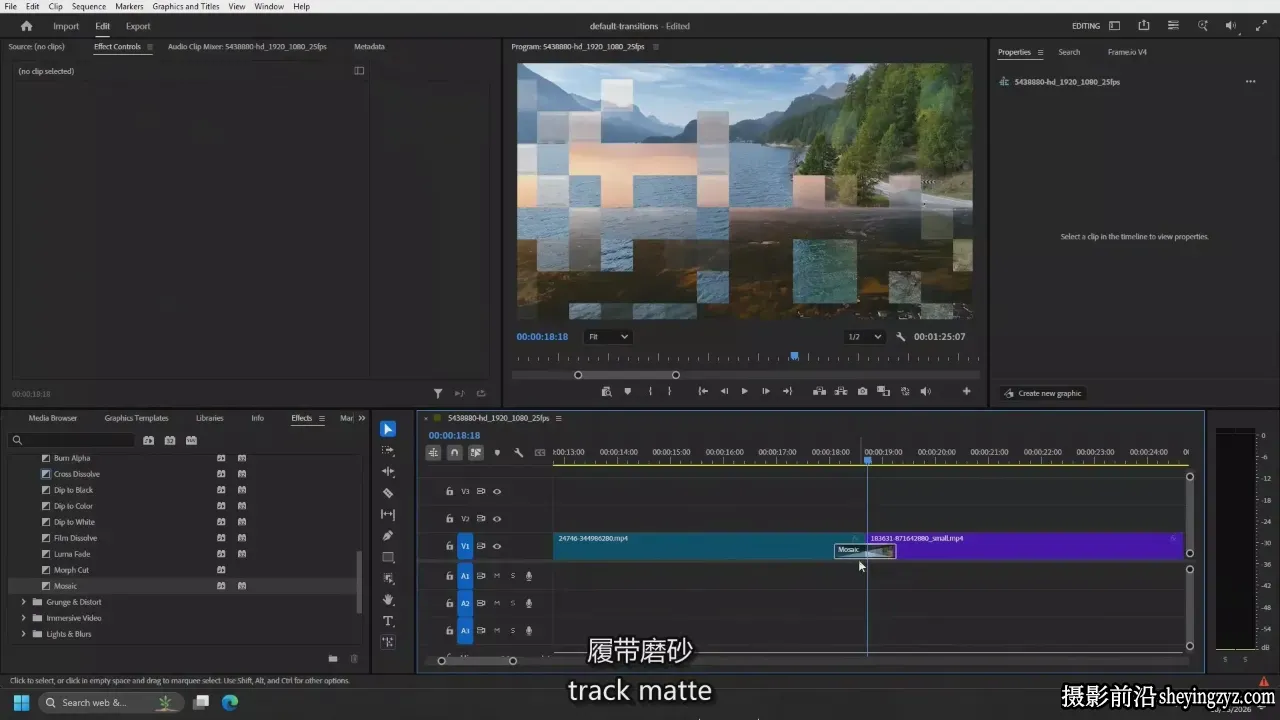This screenshot has height=720, width=1280.
Task: Open timeline wrench display settings
Action: [518, 453]
